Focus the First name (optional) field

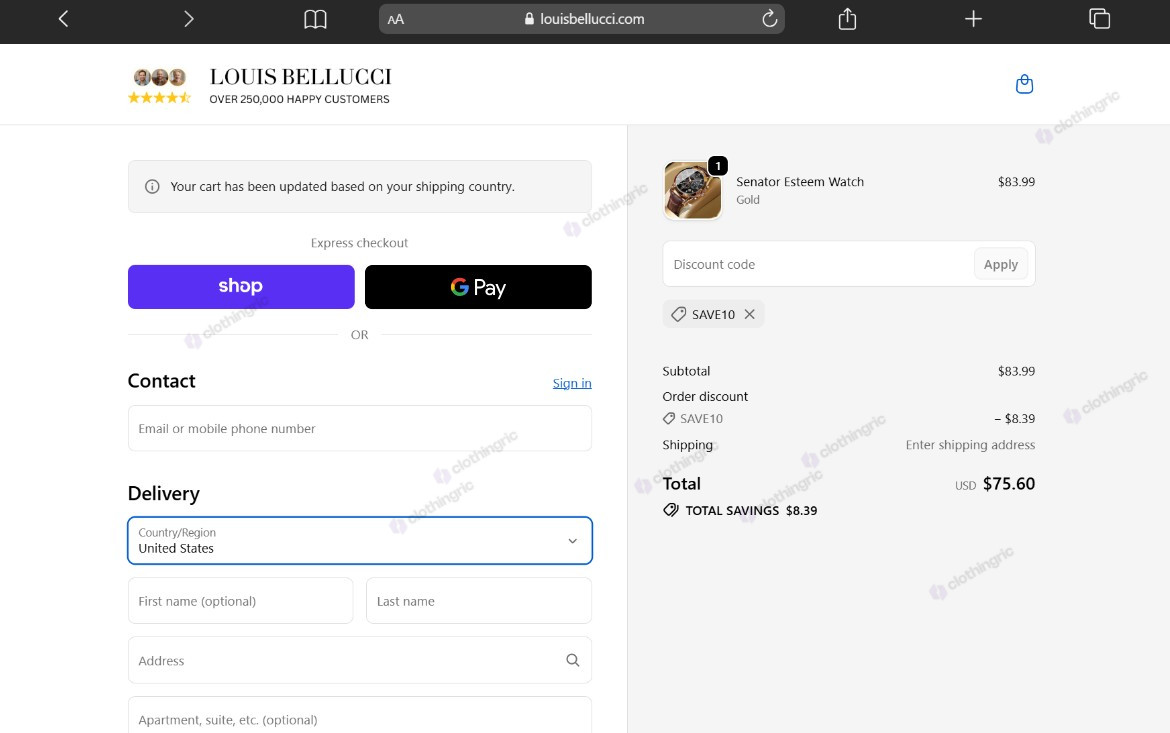[x=240, y=601]
